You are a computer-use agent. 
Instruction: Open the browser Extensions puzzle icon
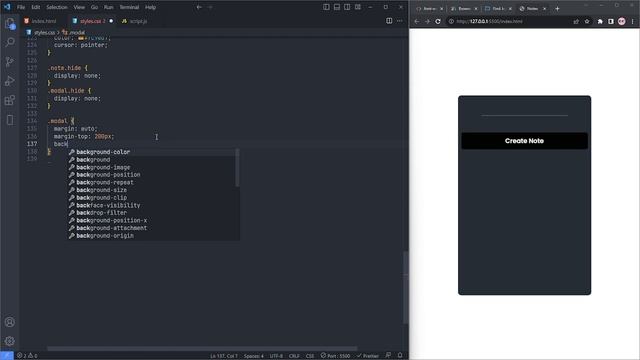click(x=600, y=21)
